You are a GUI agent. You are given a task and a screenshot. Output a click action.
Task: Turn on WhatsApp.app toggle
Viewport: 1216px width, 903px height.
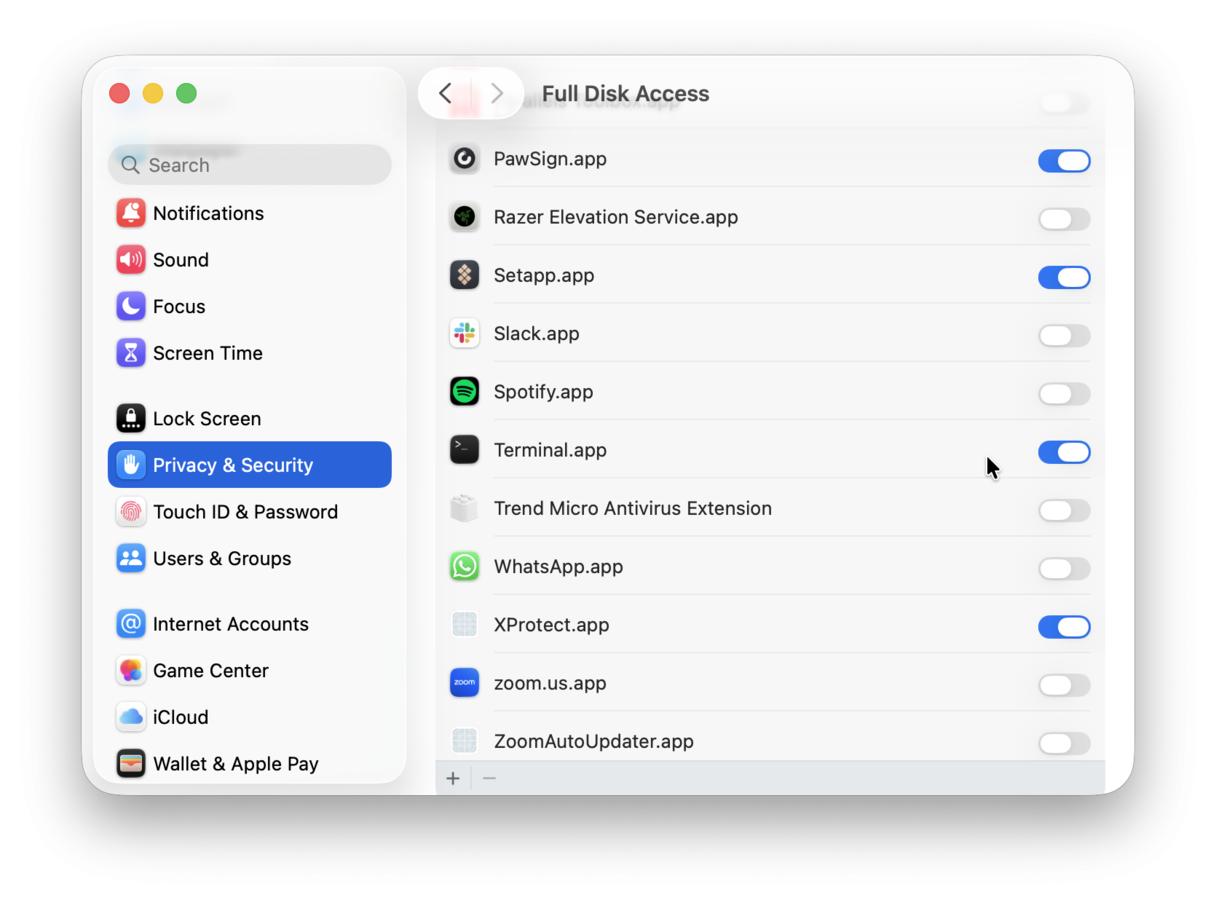point(1064,568)
